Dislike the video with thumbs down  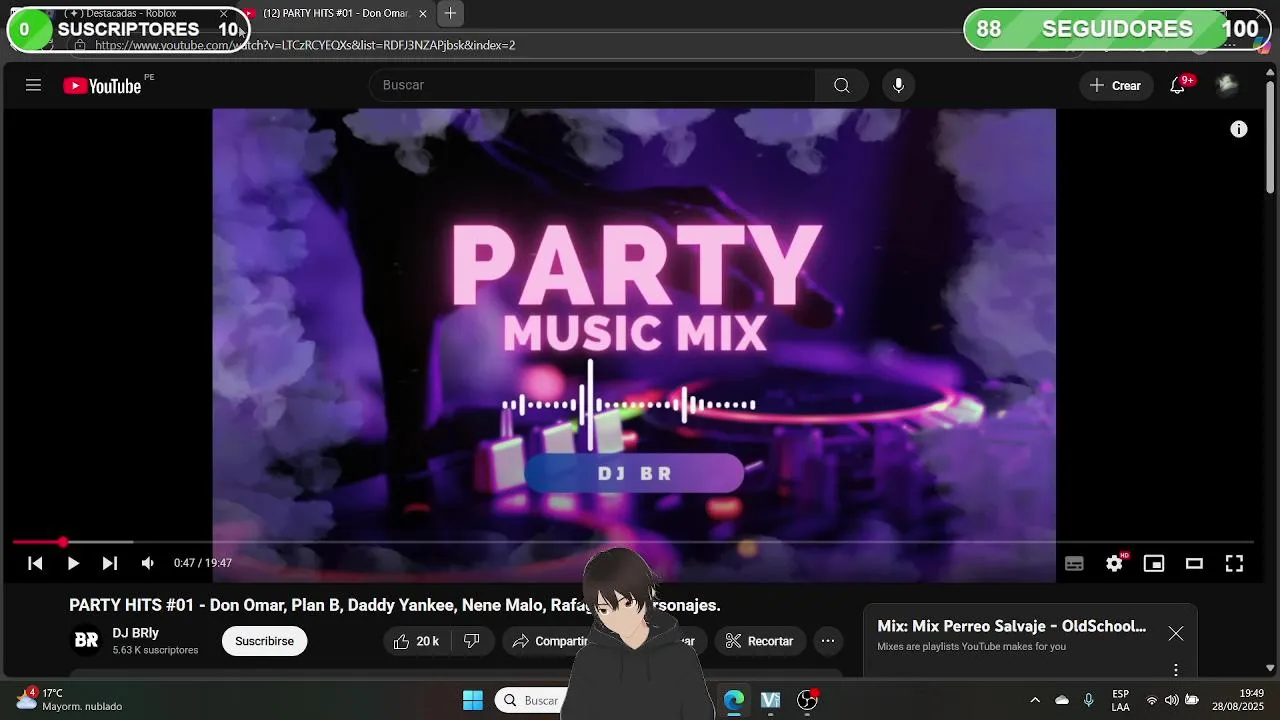pyautogui.click(x=472, y=641)
